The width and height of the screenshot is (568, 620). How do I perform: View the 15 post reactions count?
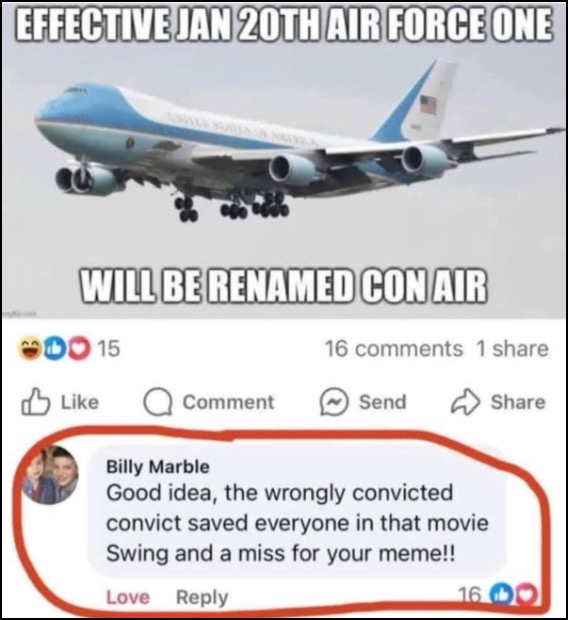coord(108,349)
